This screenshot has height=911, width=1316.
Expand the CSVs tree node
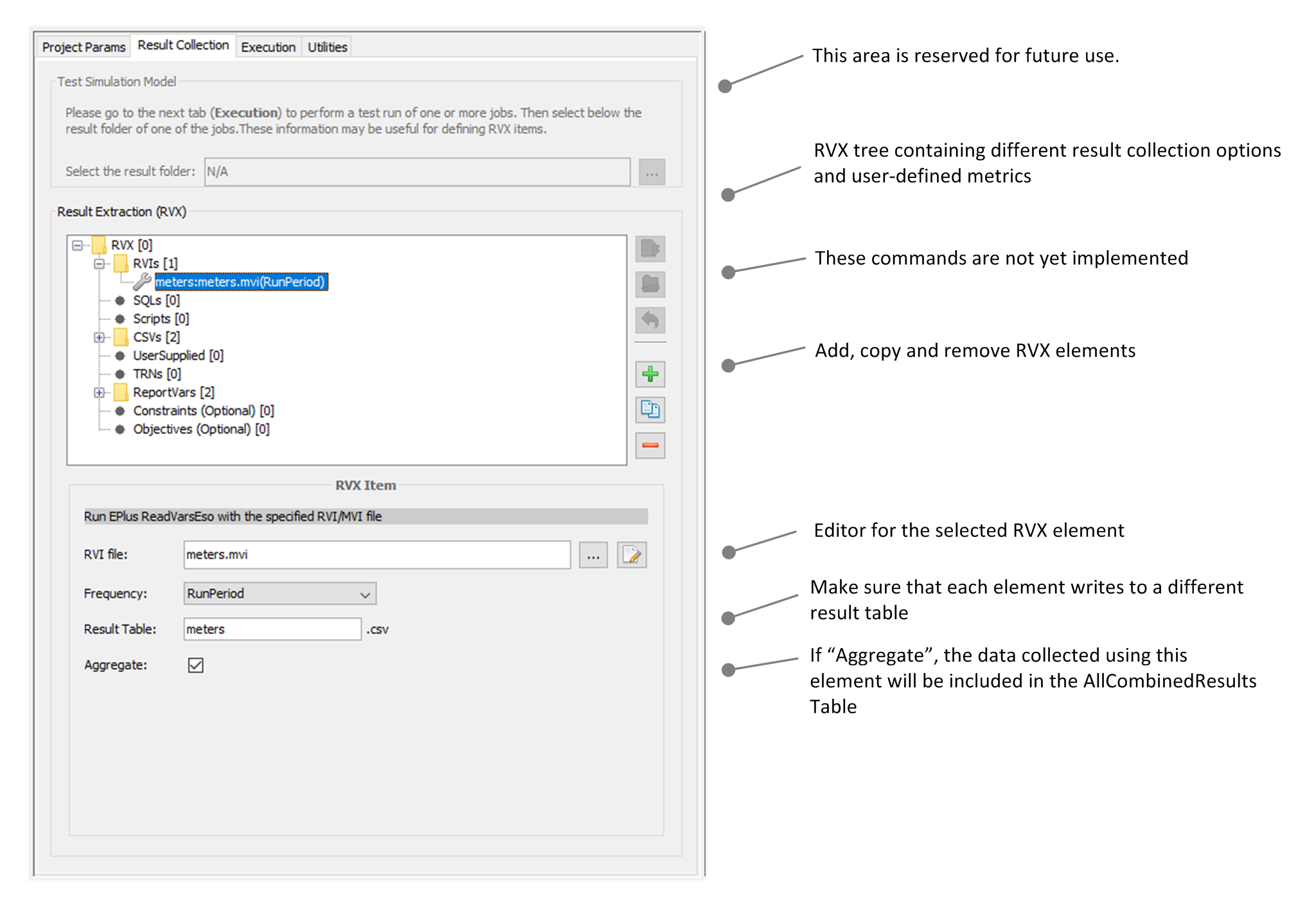[99, 338]
